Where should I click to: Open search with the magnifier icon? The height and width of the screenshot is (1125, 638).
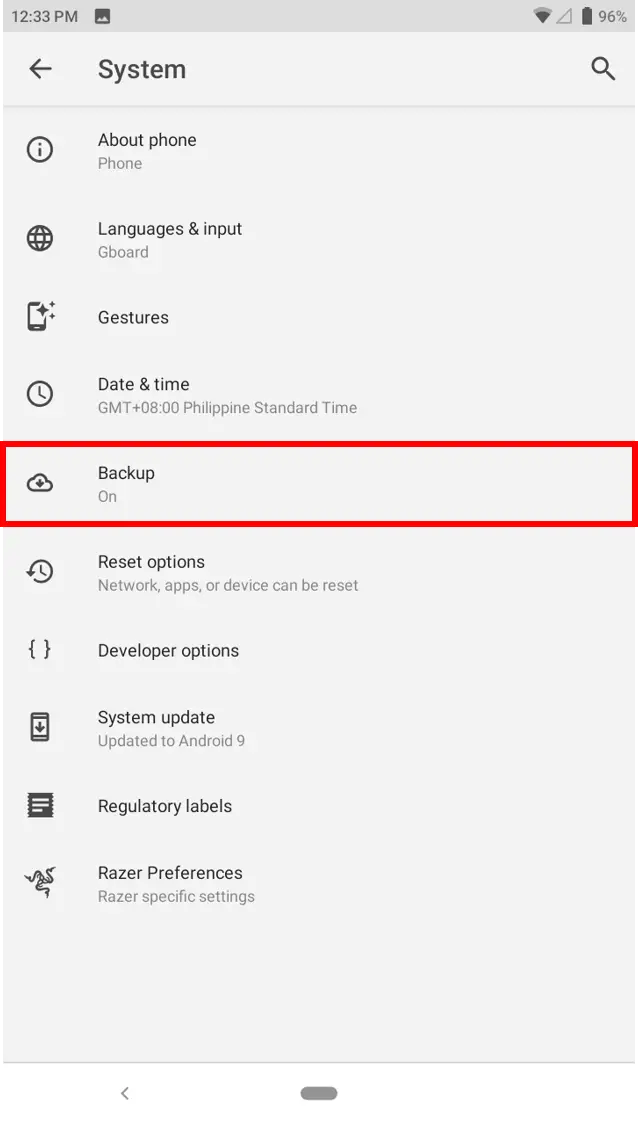603,69
